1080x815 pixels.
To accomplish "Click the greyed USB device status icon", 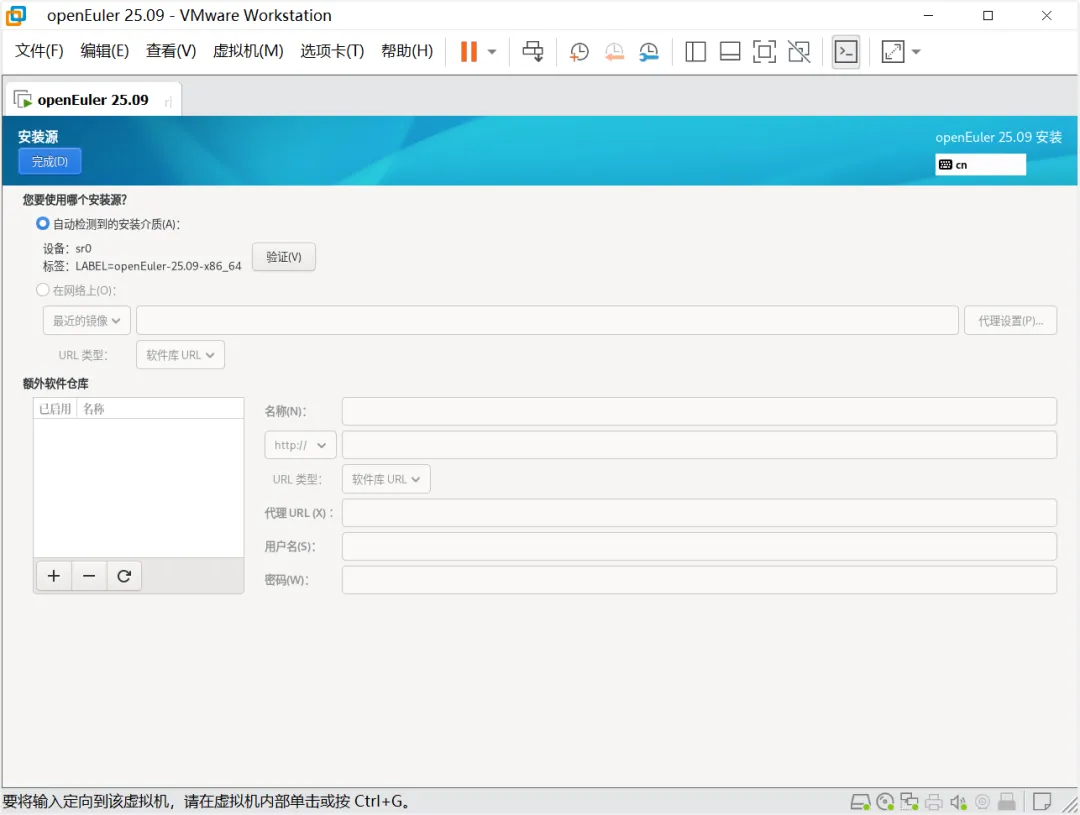I will pos(1007,802).
